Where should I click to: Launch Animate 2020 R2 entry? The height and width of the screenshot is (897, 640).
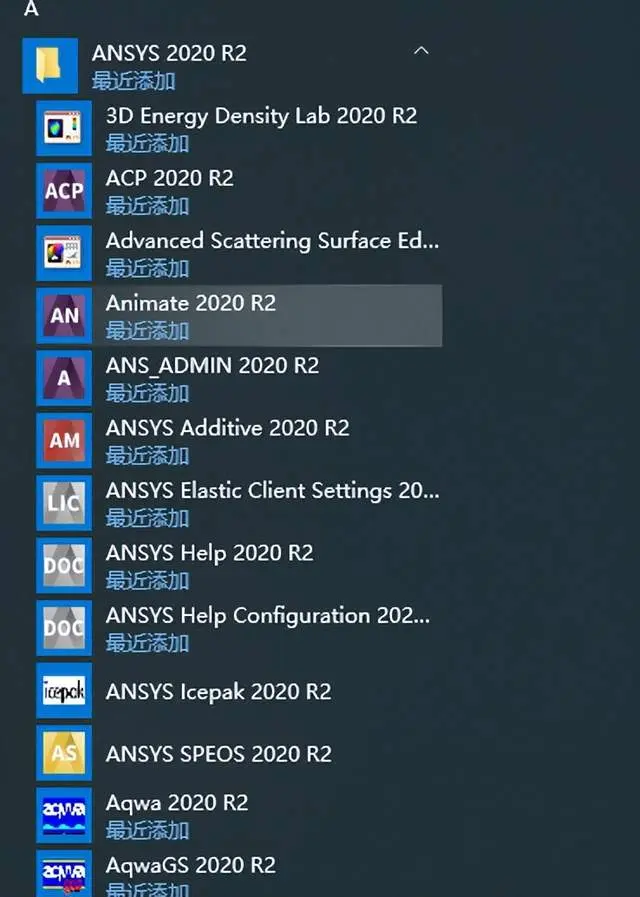pos(191,303)
